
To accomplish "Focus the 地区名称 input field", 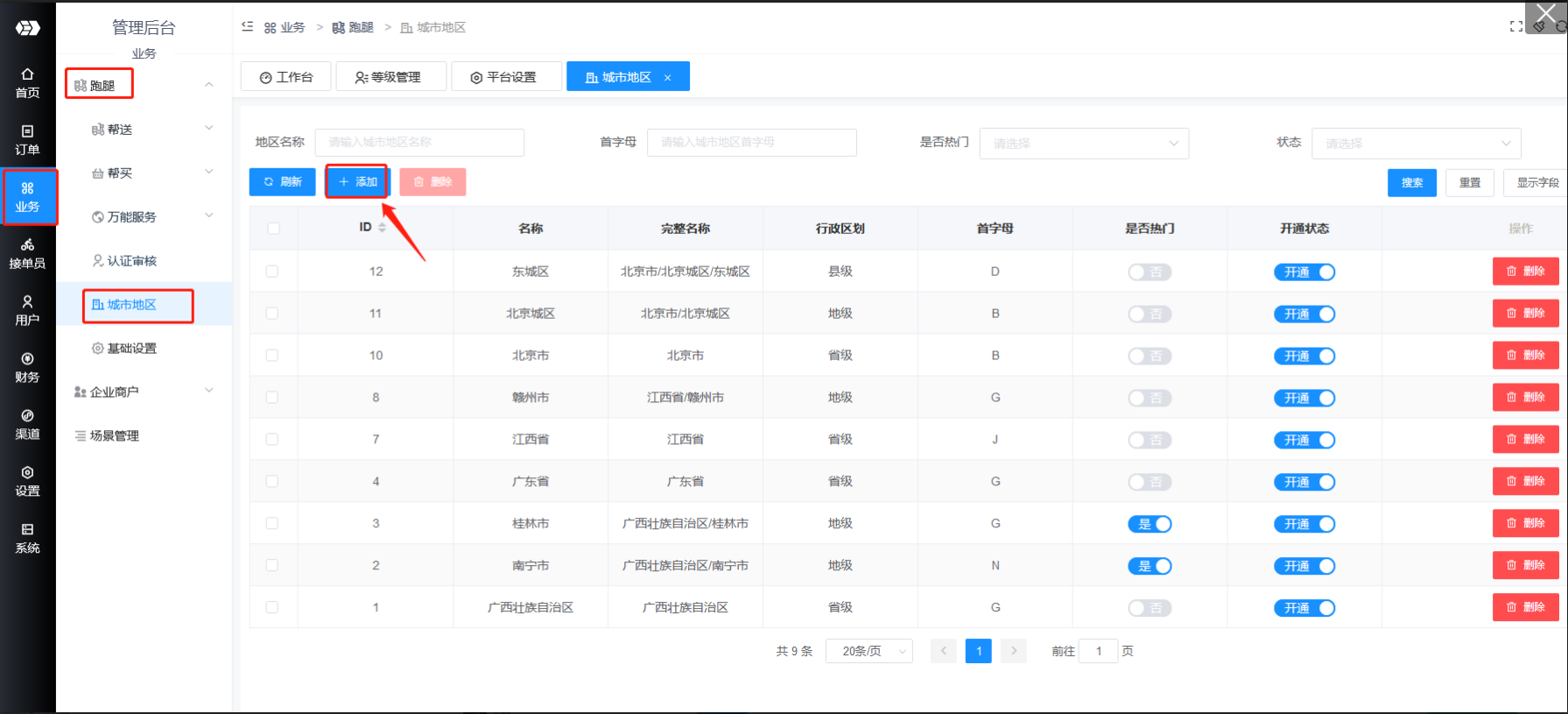I will pyautogui.click(x=419, y=142).
